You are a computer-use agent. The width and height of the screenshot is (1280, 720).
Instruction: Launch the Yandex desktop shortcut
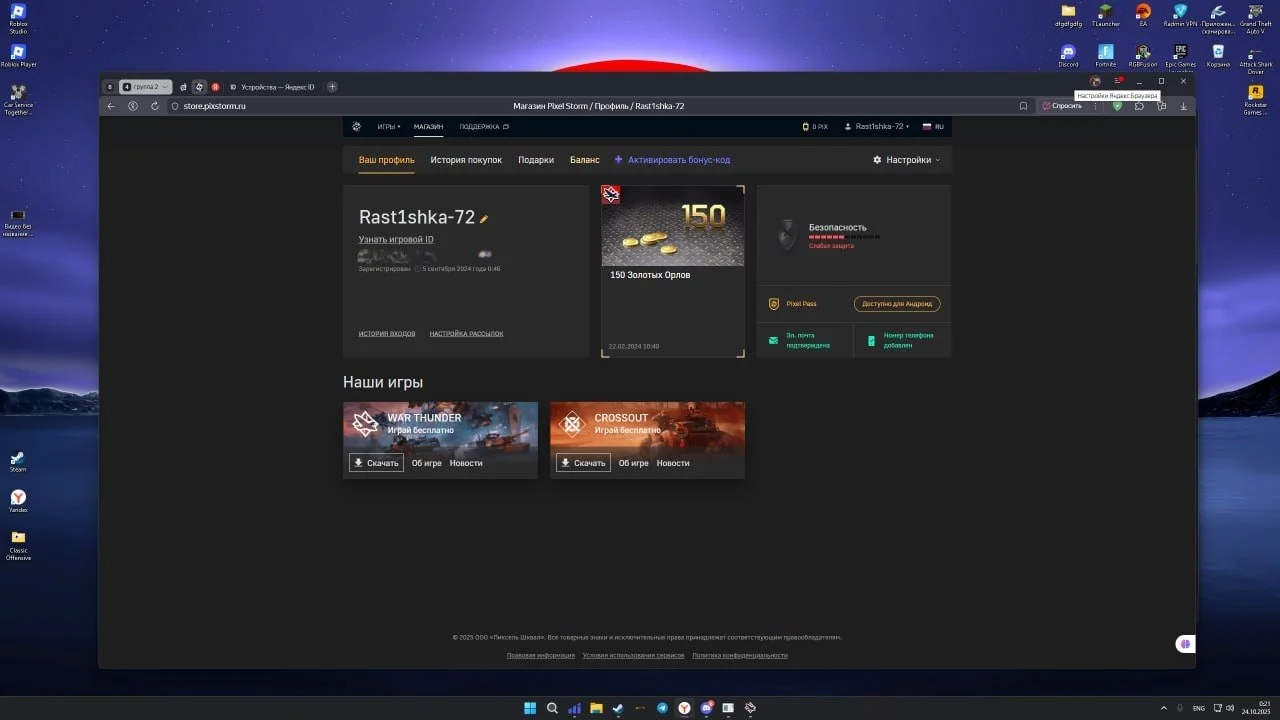point(18,501)
